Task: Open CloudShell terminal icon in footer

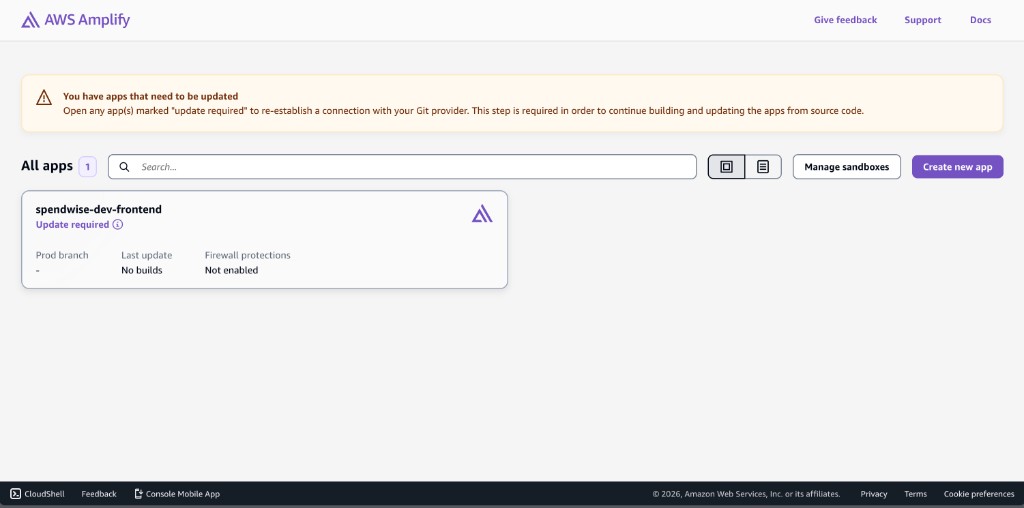Action: (16, 494)
